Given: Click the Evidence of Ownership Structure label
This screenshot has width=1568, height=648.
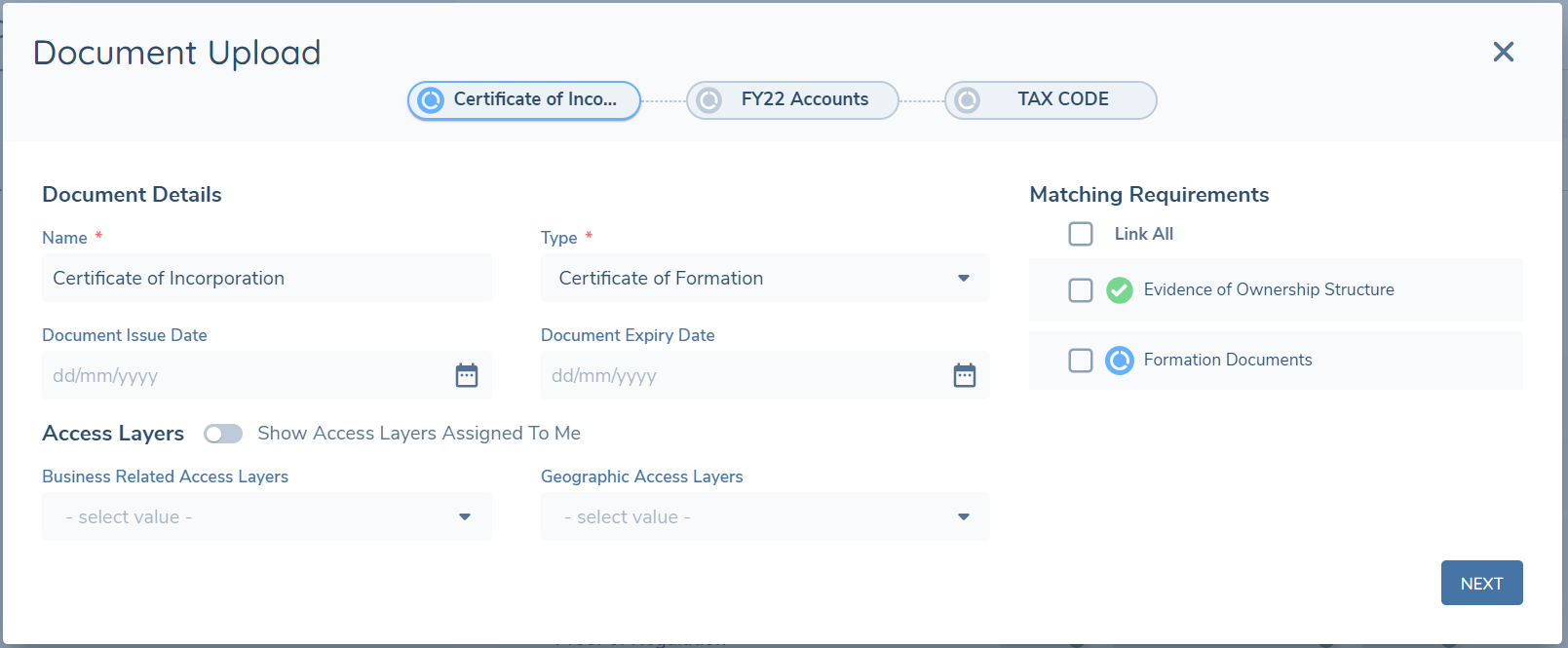Looking at the screenshot, I should tap(1269, 289).
